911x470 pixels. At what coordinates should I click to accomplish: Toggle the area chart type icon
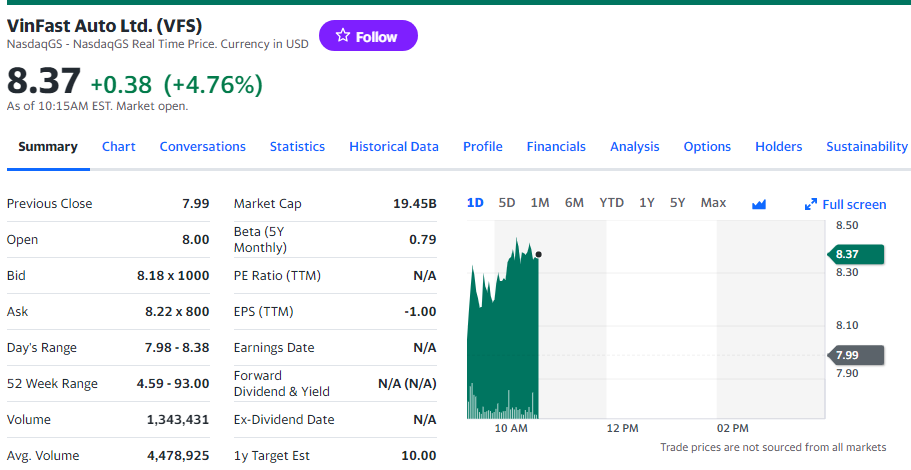click(758, 204)
